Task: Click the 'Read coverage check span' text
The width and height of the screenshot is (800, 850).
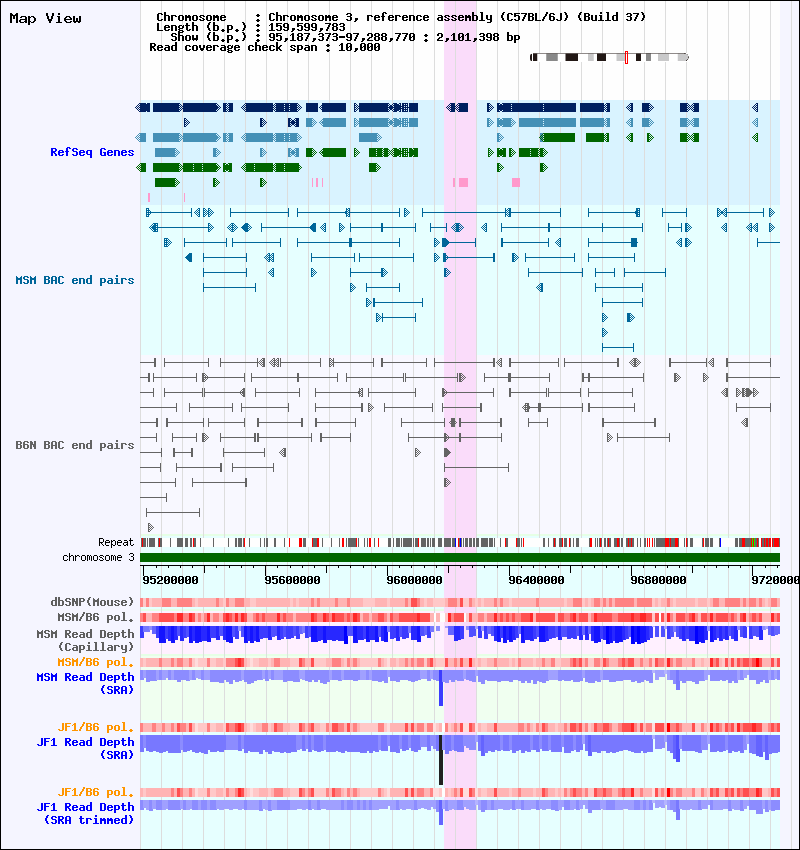Action: pyautogui.click(x=264, y=47)
